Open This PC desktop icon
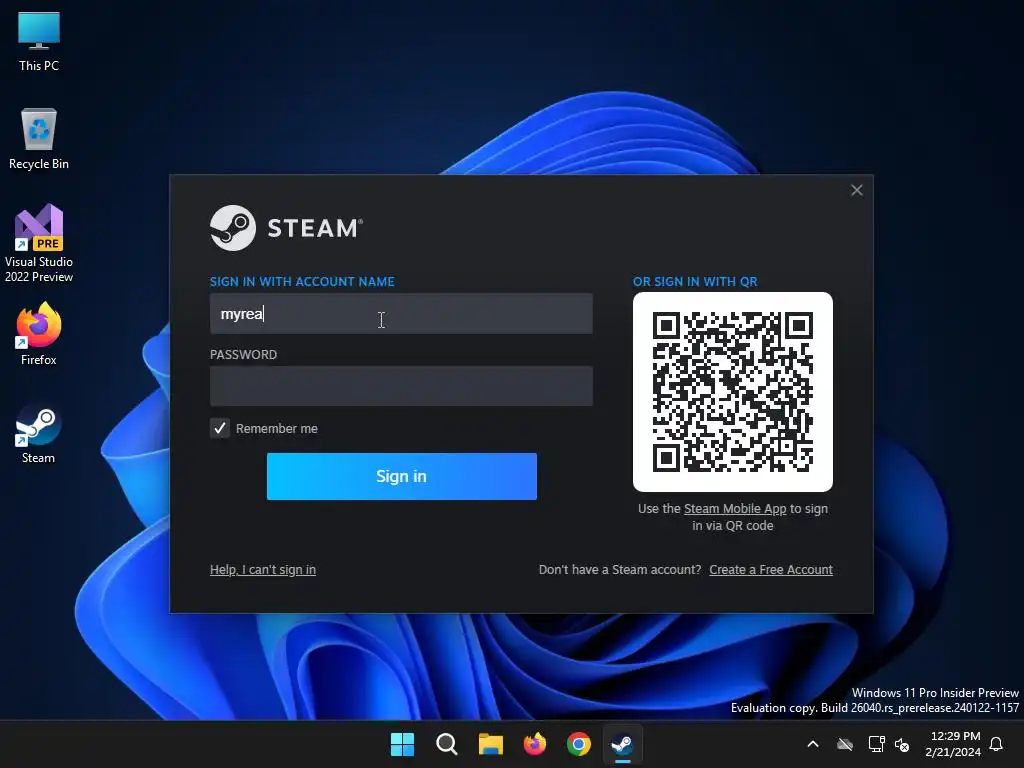 pyautogui.click(x=39, y=41)
